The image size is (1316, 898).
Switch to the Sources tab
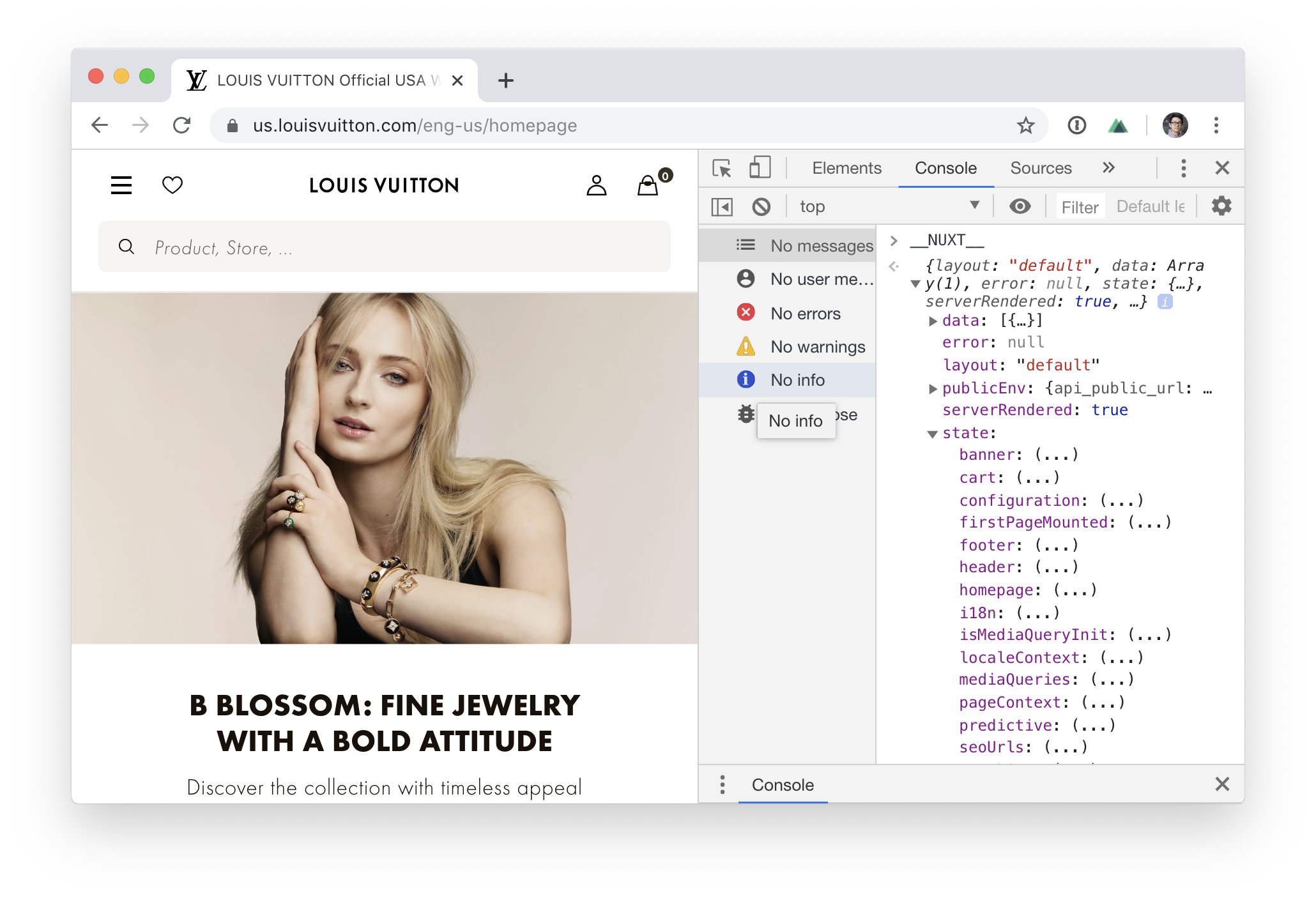click(1041, 168)
